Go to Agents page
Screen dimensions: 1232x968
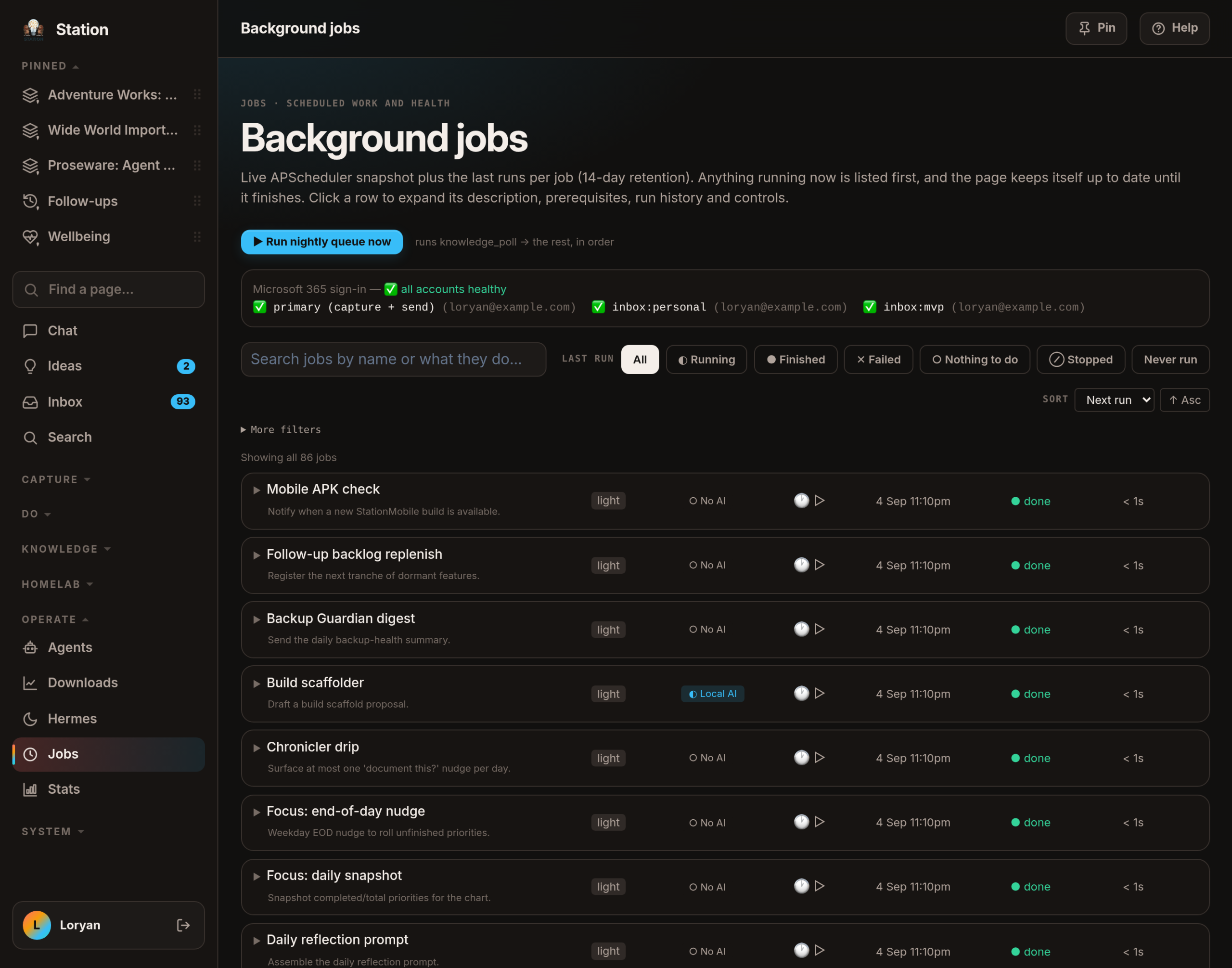108,647
